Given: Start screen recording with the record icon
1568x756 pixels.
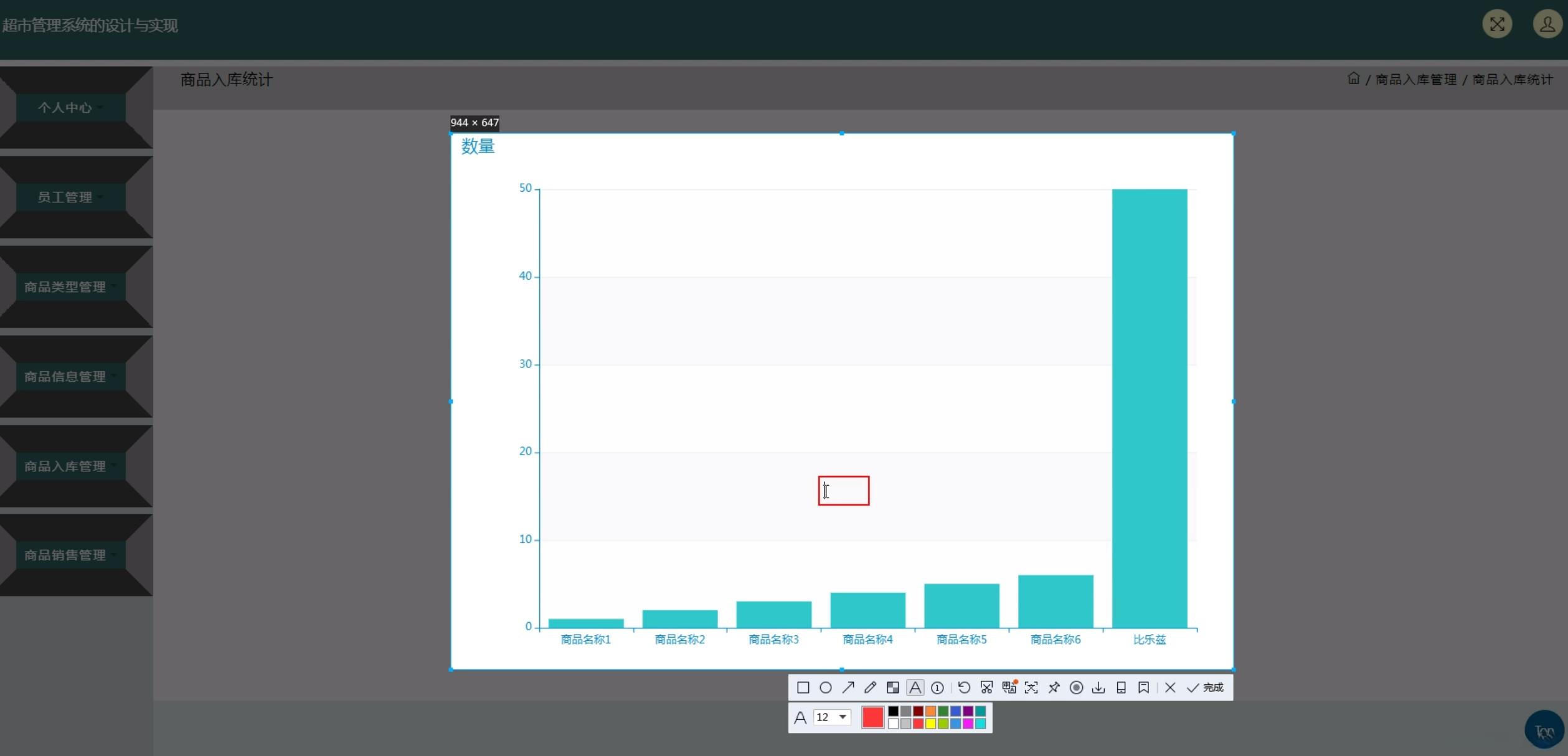Looking at the screenshot, I should click(1076, 687).
